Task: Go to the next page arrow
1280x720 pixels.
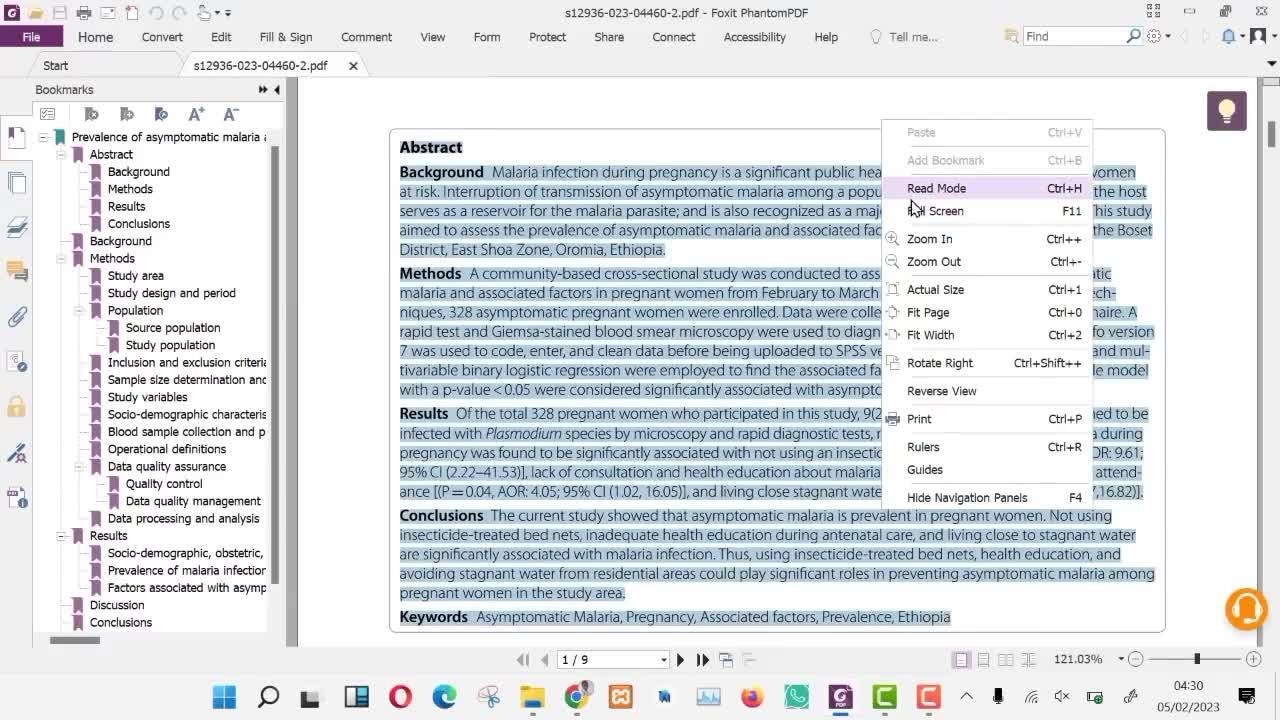Action: coord(680,660)
